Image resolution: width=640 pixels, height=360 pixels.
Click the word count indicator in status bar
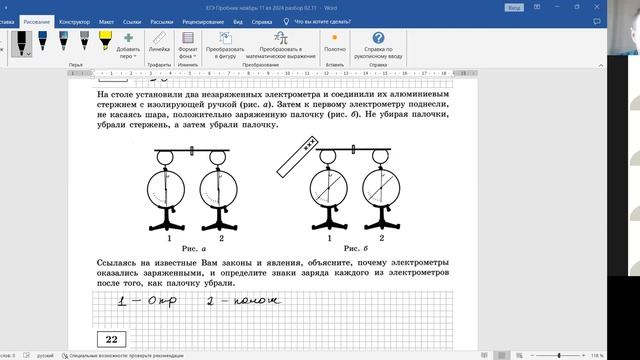8,356
